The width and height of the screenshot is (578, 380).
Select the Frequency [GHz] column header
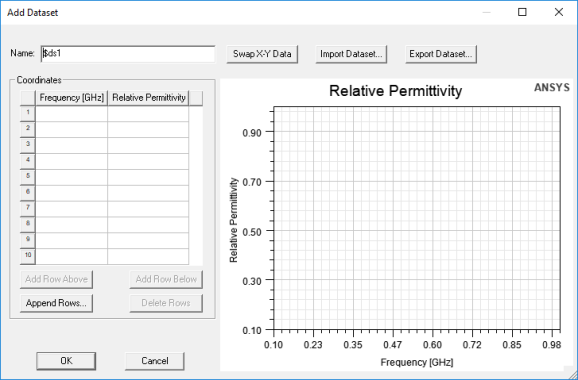(72, 98)
